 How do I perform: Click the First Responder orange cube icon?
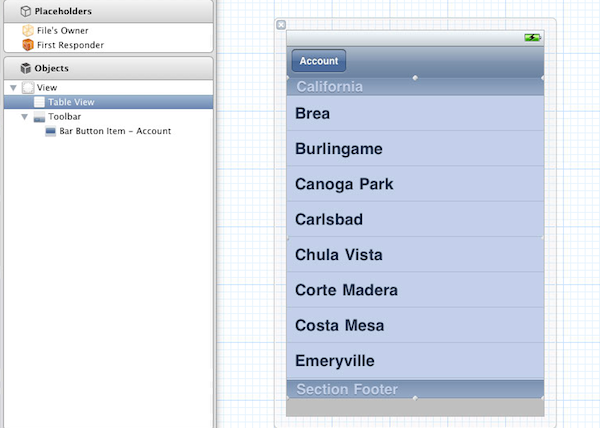pos(28,45)
